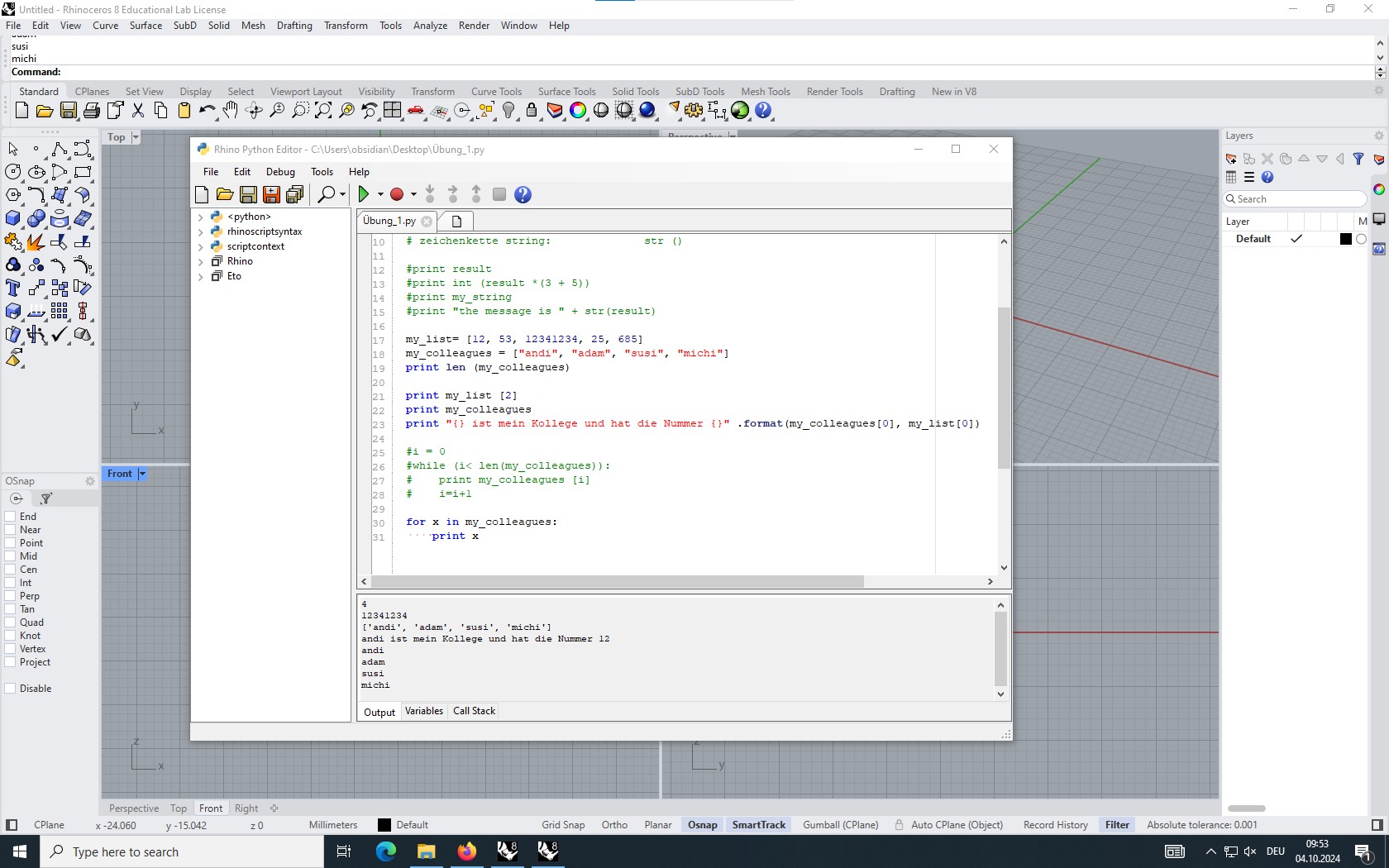Open a file with the folder icon in the editor

(x=225, y=195)
